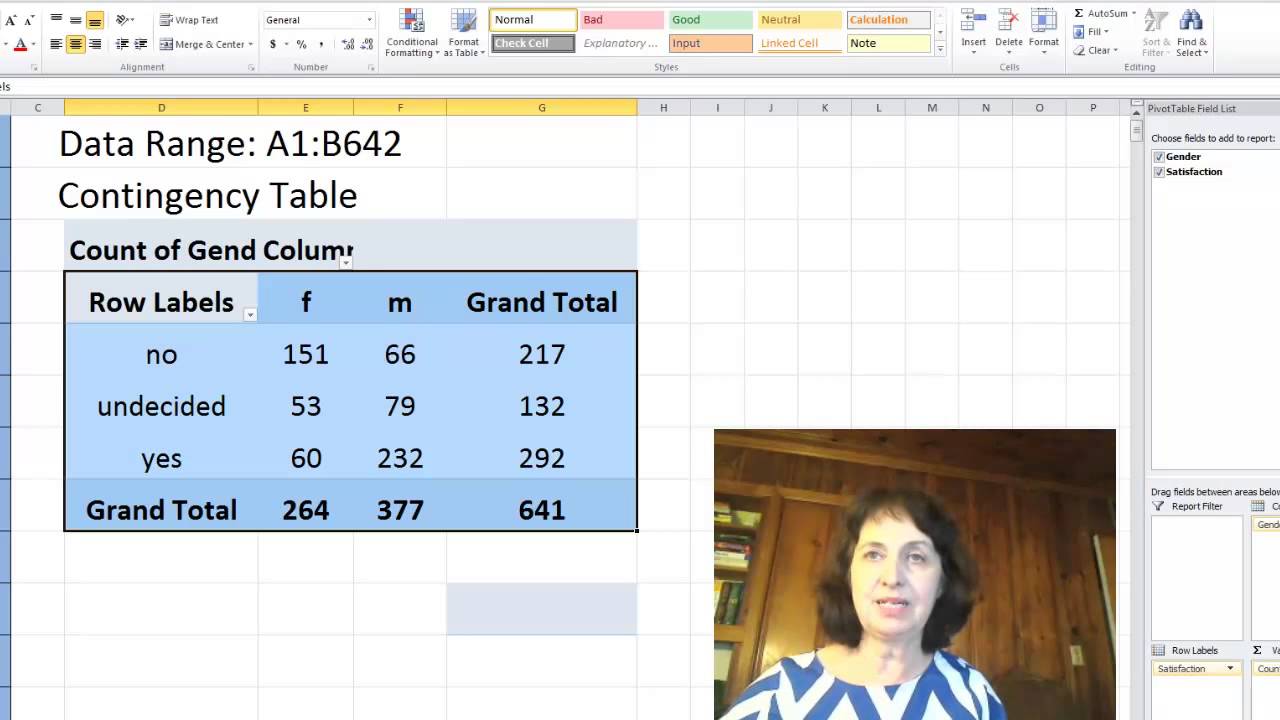The width and height of the screenshot is (1280, 720).
Task: Click cell showing 151
Action: pos(306,354)
